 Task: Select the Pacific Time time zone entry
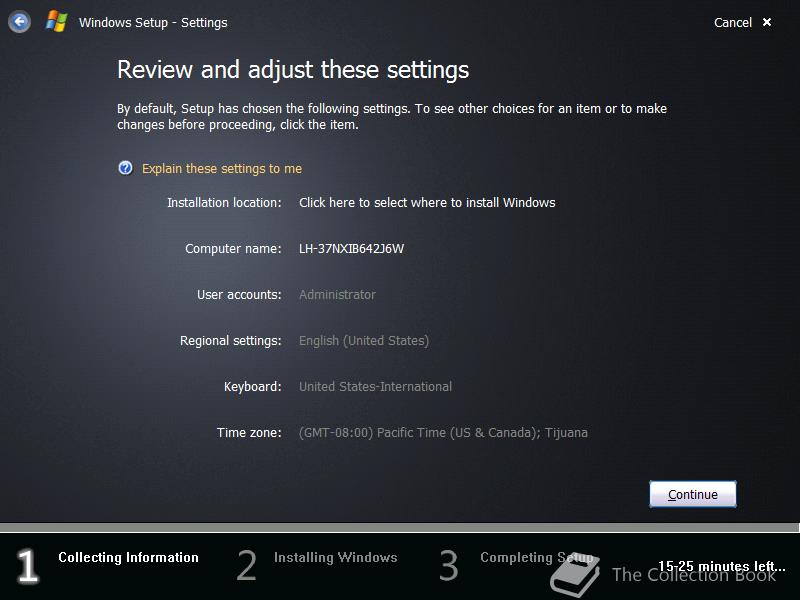pyautogui.click(x=443, y=433)
